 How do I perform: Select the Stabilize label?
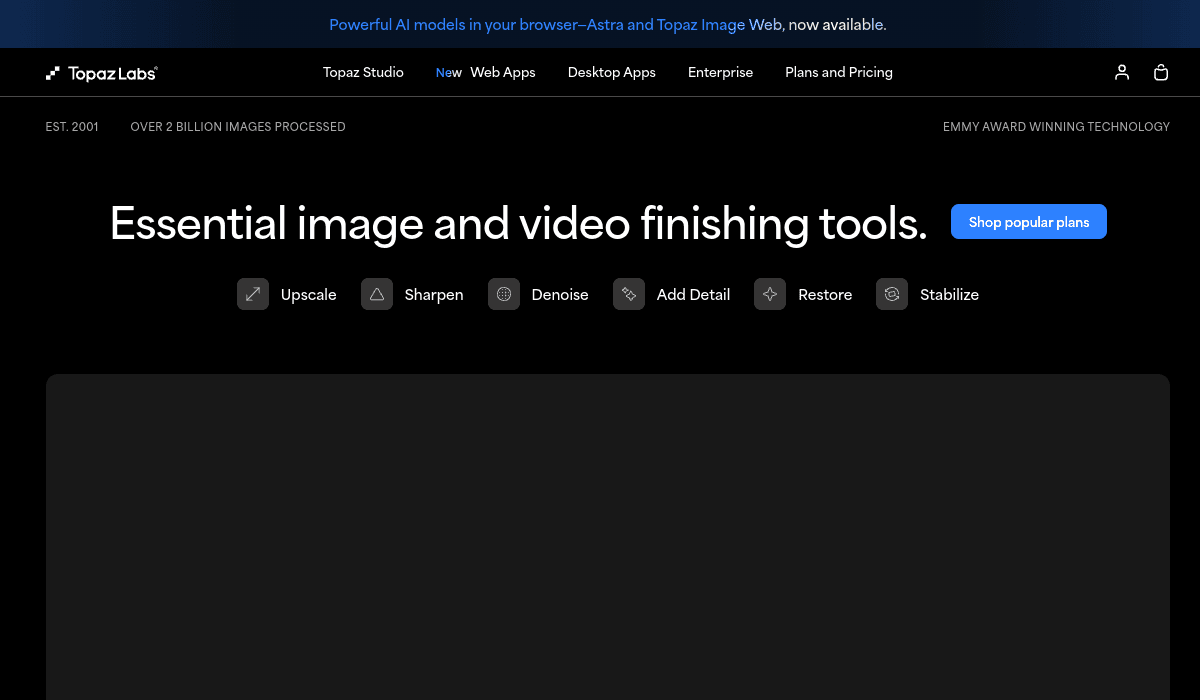[949, 294]
